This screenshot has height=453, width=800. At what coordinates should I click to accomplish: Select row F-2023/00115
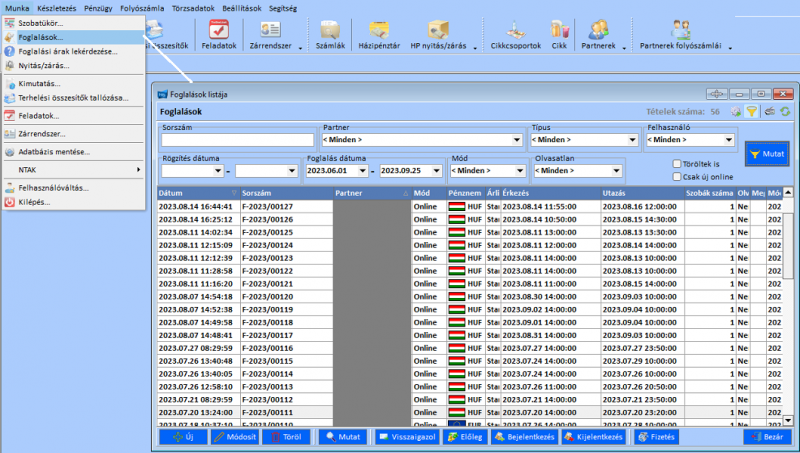(469, 361)
